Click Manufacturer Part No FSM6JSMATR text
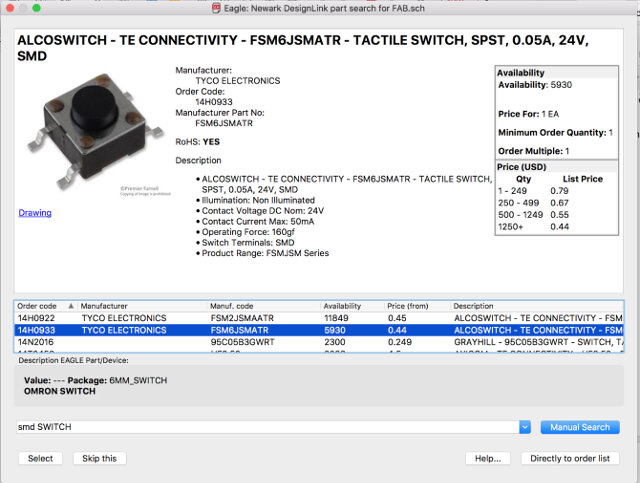 224,123
